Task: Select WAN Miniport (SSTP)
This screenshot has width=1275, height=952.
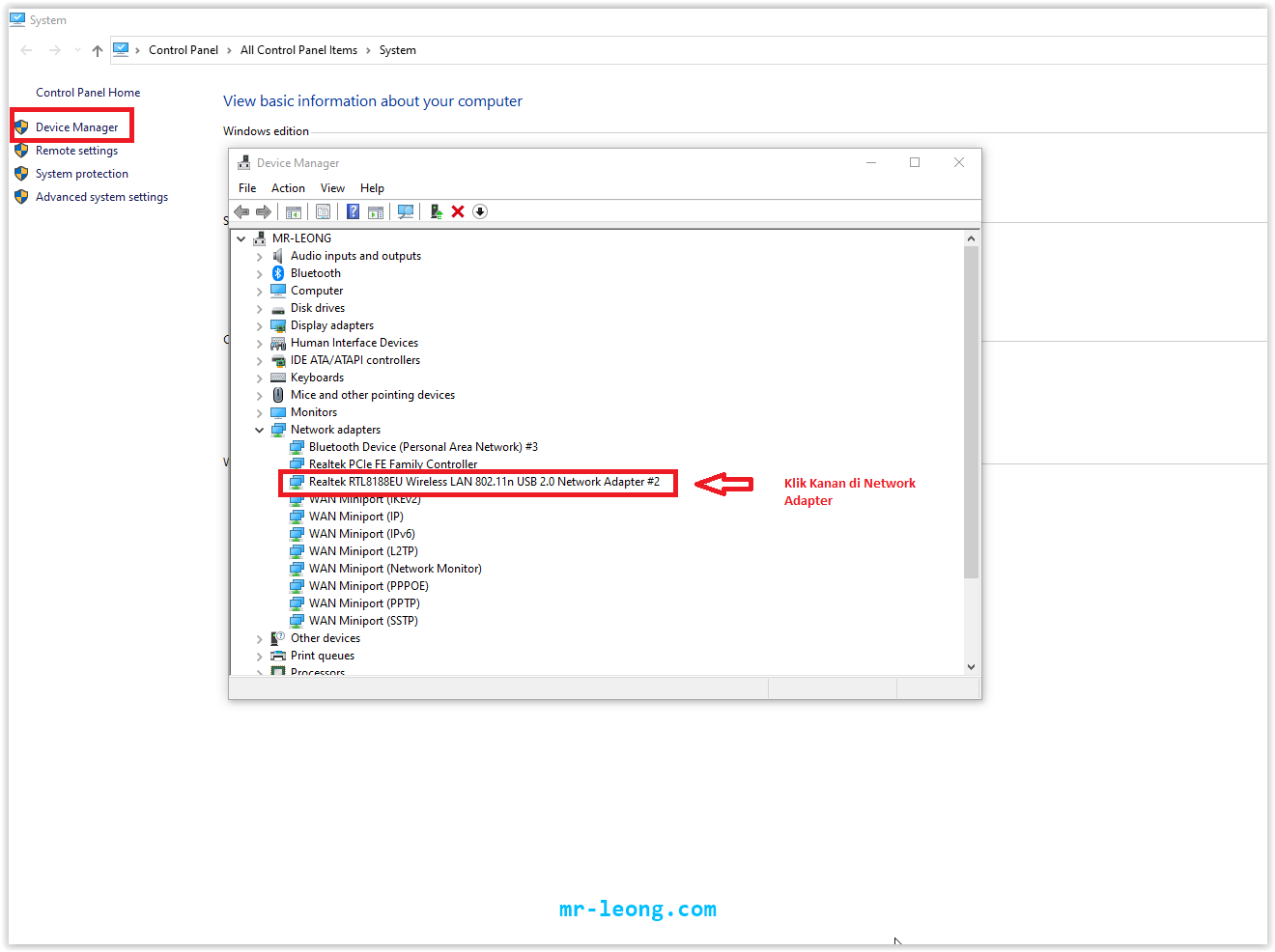Action: point(363,621)
